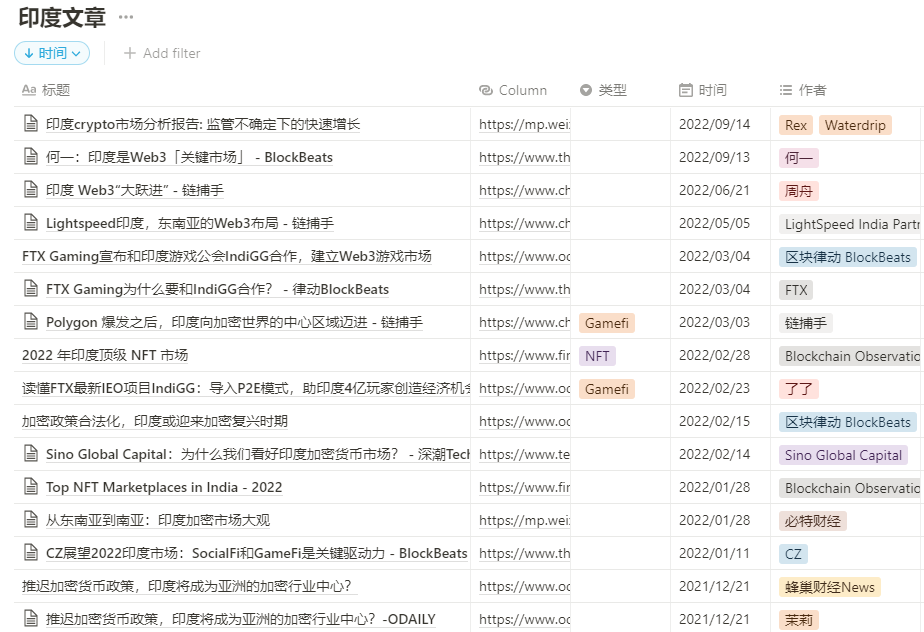Click page icon of 推迟加密货币政策 -ODAILY row
The height and width of the screenshot is (632, 924).
[x=31, y=619]
